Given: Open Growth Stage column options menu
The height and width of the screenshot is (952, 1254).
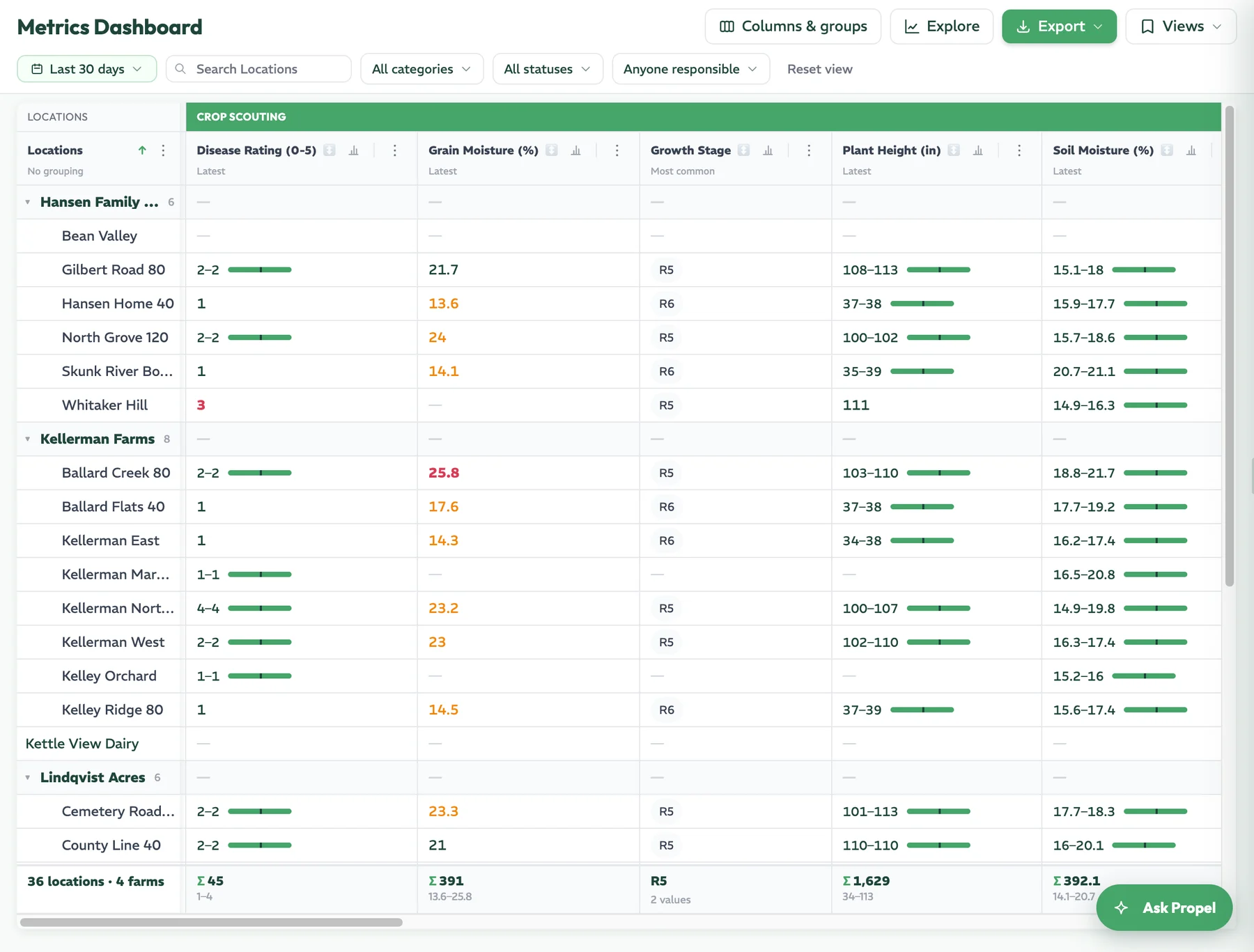Looking at the screenshot, I should tap(809, 150).
